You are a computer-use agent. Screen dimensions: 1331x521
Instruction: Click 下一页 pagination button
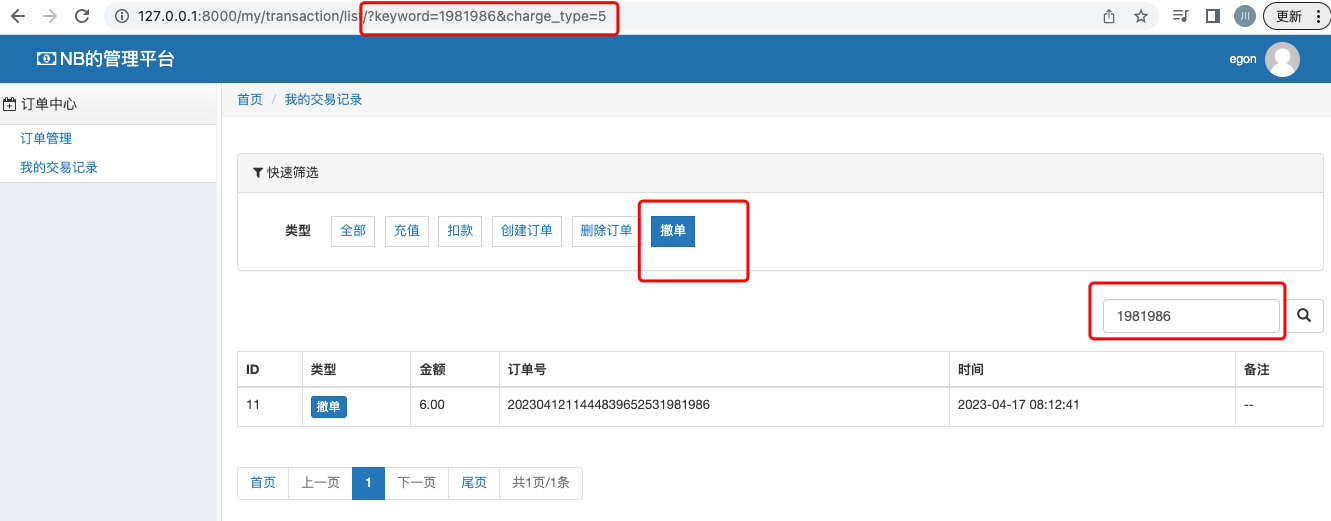(416, 483)
